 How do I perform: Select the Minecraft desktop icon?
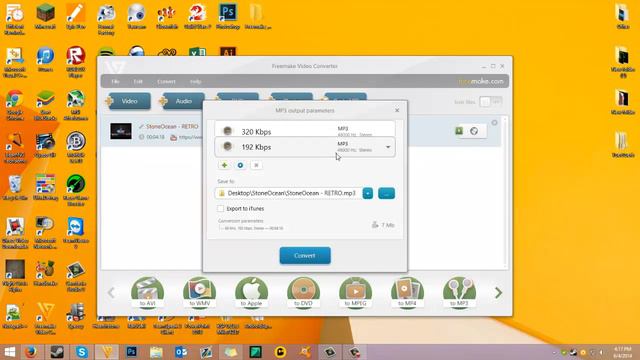coord(45,17)
